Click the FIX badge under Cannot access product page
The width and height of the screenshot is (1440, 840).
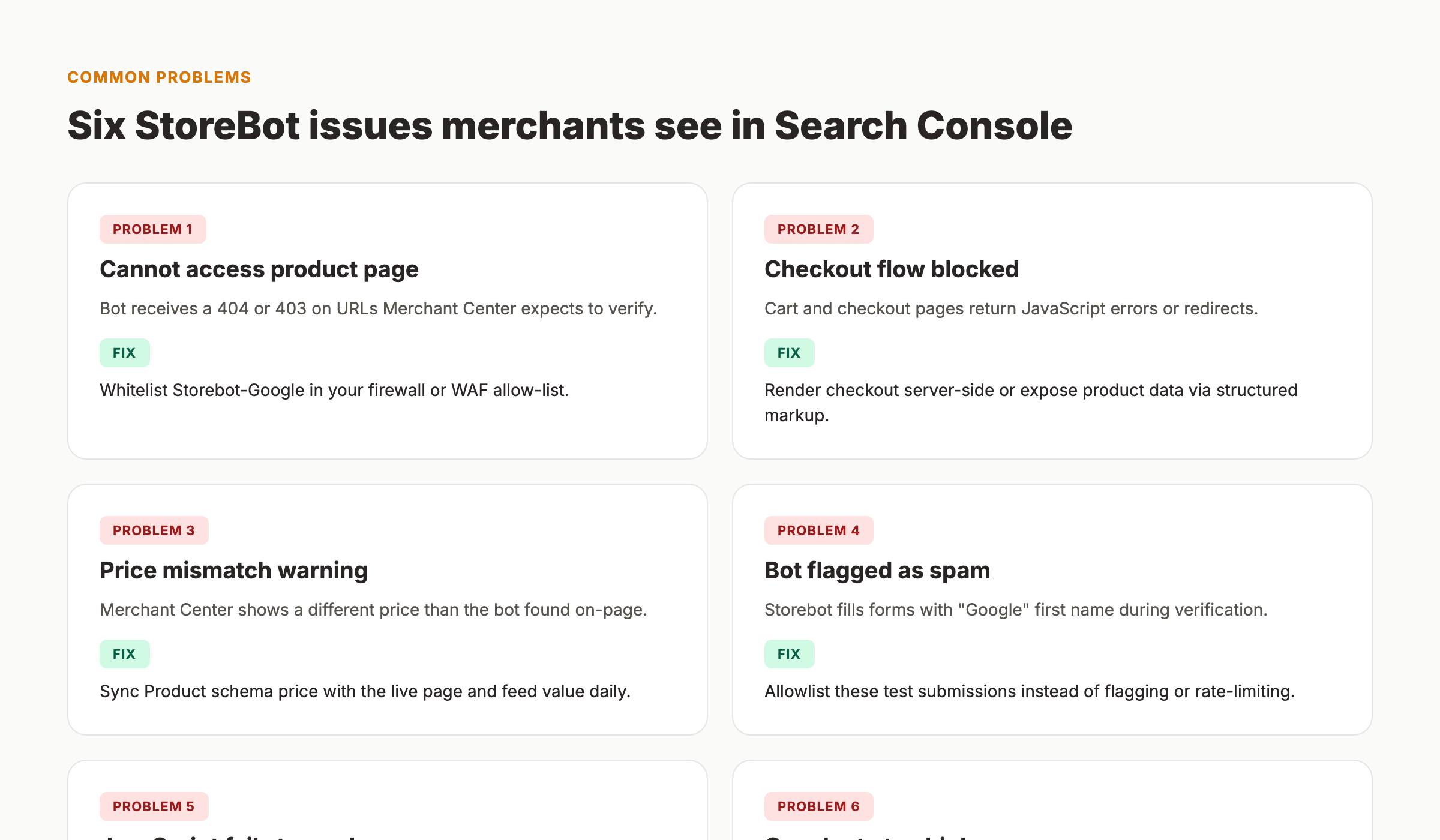tap(125, 353)
